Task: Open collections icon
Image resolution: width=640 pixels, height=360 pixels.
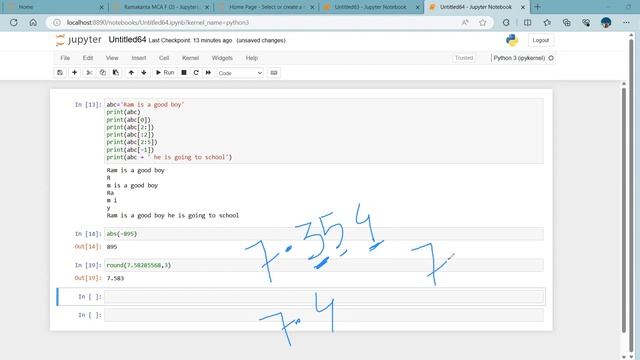Action: click(x=567, y=22)
